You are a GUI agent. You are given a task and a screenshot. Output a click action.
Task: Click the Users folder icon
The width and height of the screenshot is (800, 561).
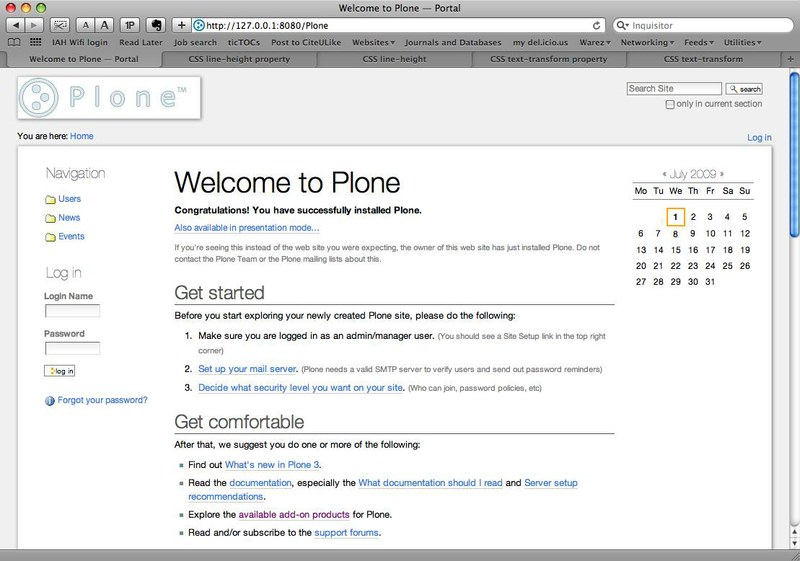click(x=50, y=199)
